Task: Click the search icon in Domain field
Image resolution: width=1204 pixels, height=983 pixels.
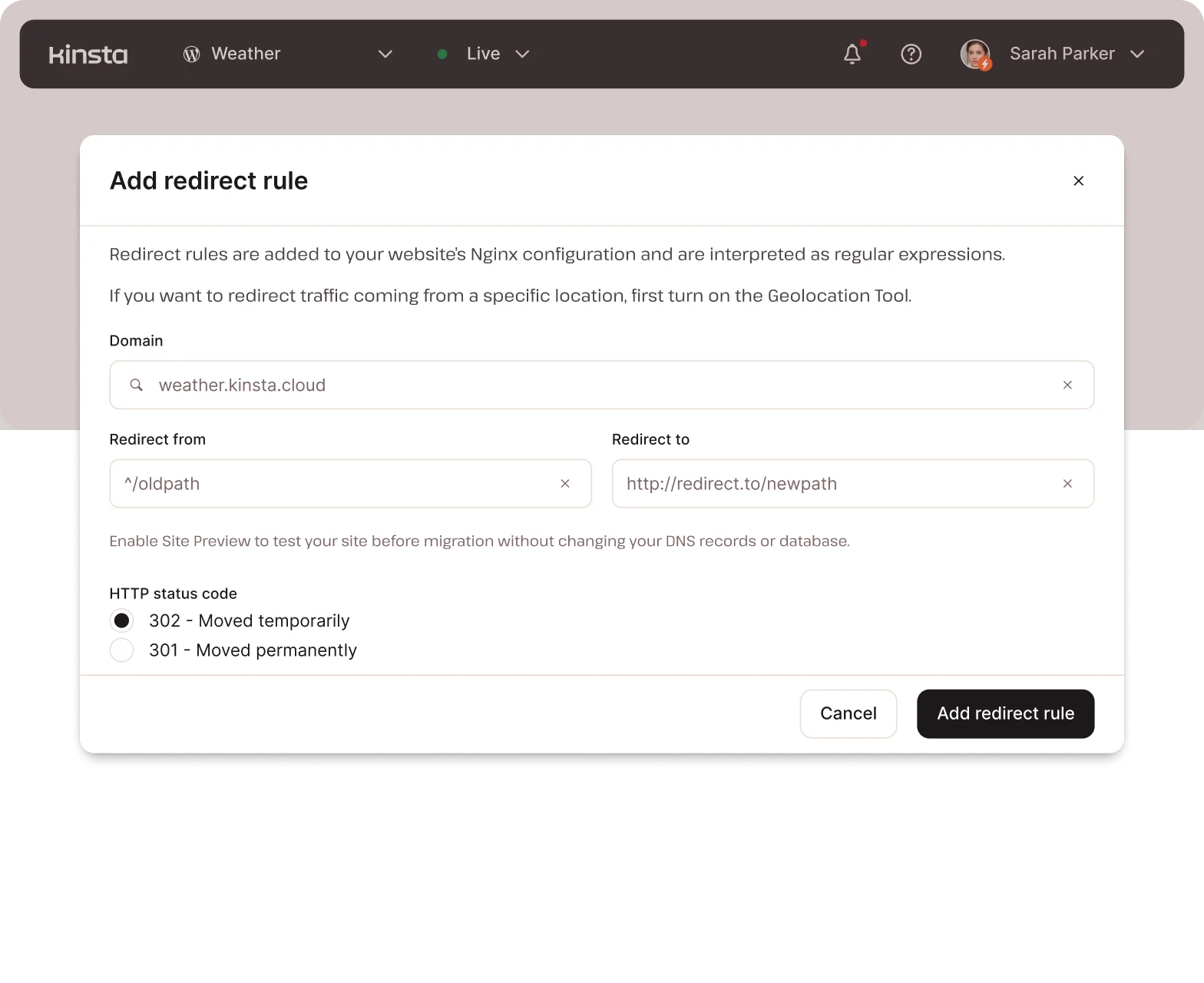Action: tap(136, 385)
